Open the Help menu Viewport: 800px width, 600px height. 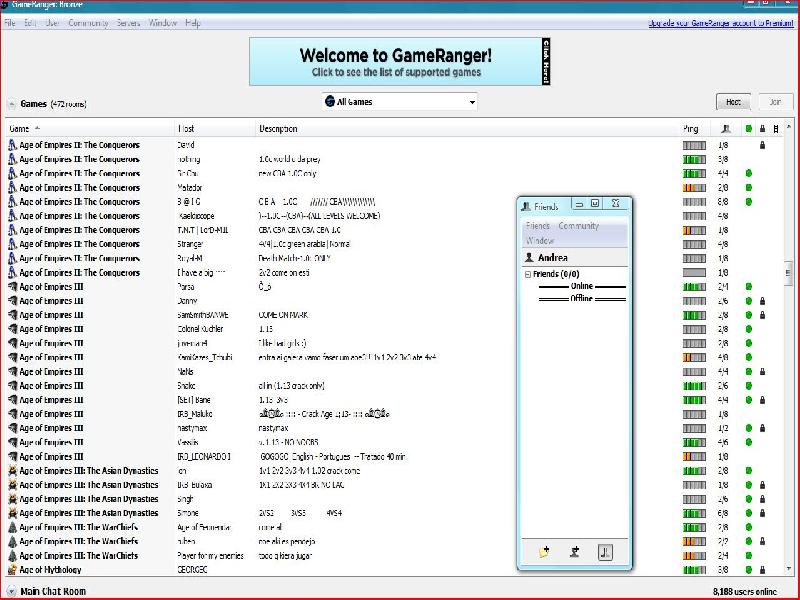point(193,23)
